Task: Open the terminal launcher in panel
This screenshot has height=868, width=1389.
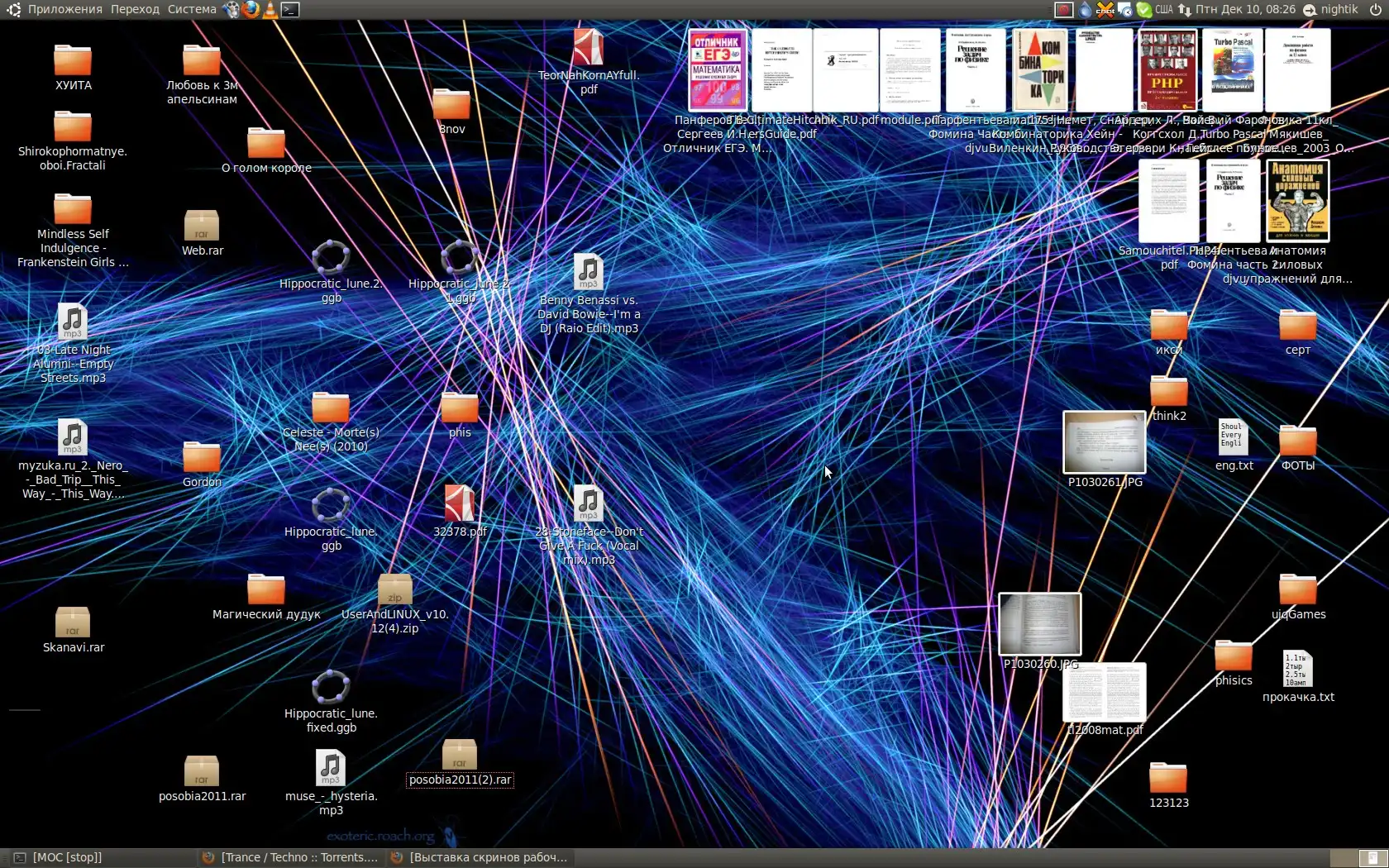Action: point(290,10)
